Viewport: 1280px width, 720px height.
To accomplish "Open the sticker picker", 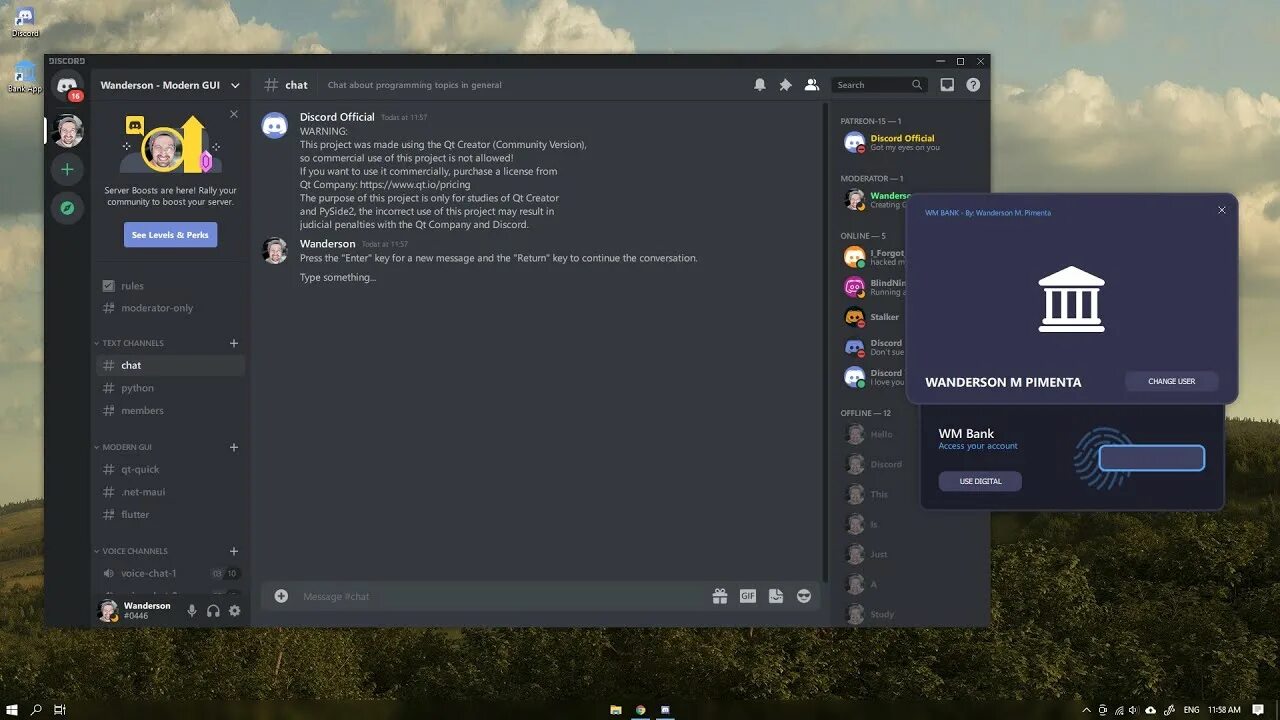I will pos(776,596).
